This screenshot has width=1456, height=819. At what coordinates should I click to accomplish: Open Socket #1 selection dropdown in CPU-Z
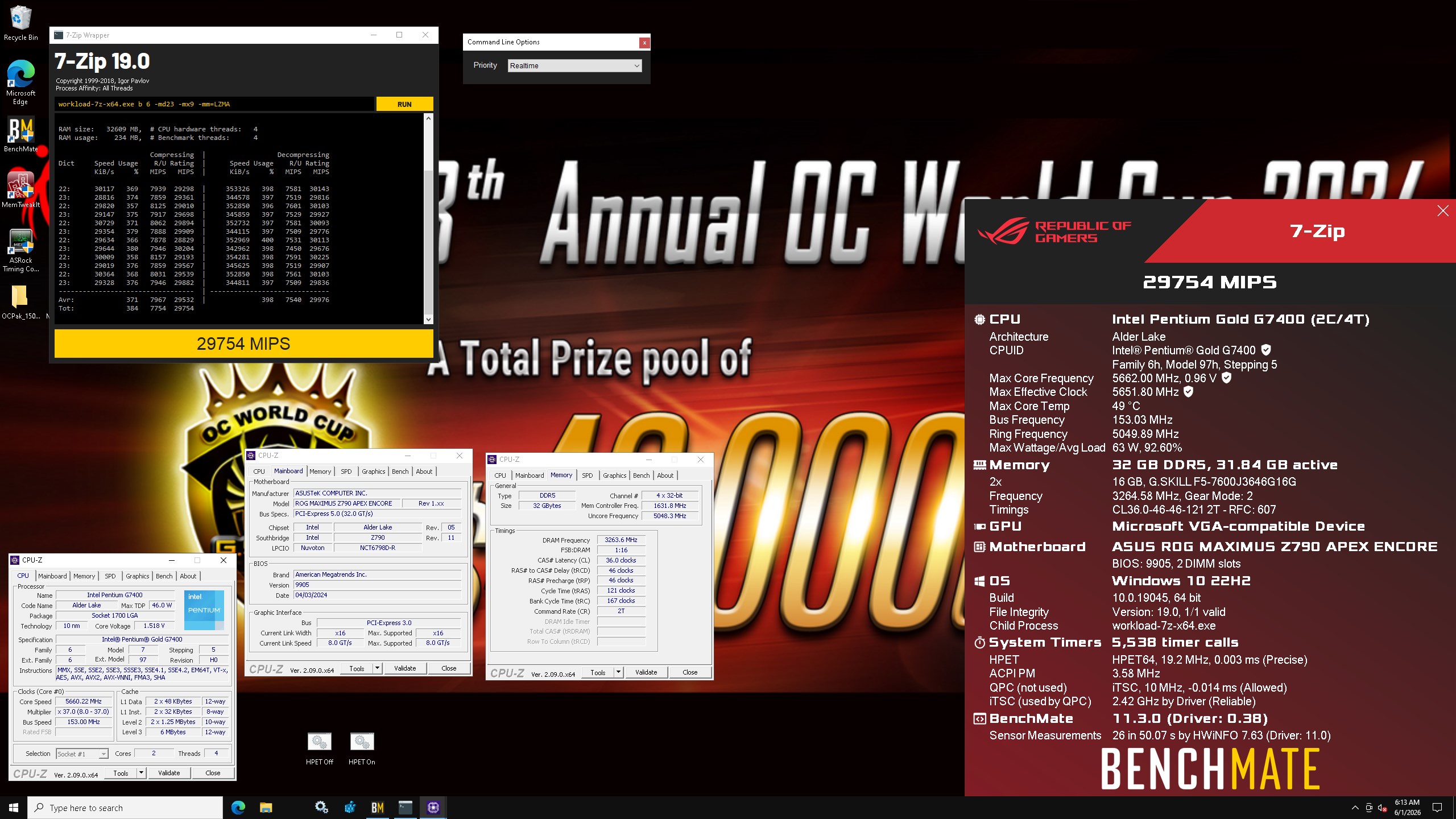(x=82, y=754)
